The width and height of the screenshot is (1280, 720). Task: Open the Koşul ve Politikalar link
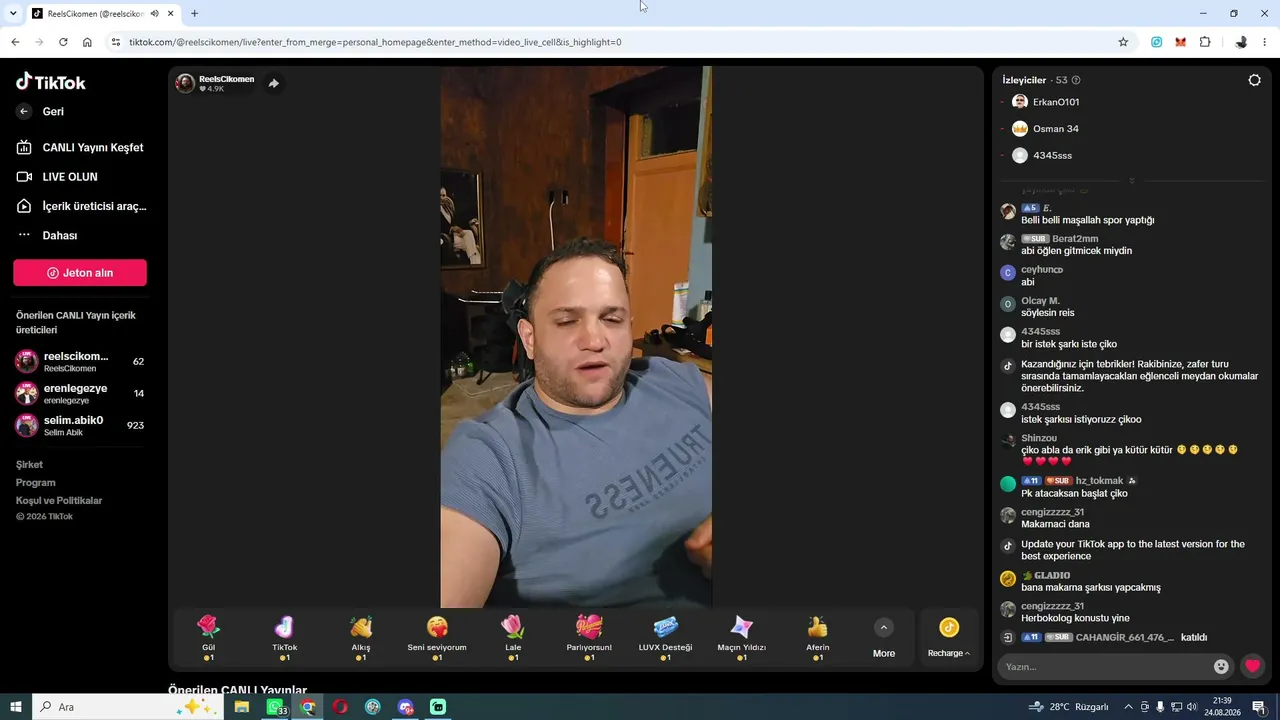(x=59, y=500)
